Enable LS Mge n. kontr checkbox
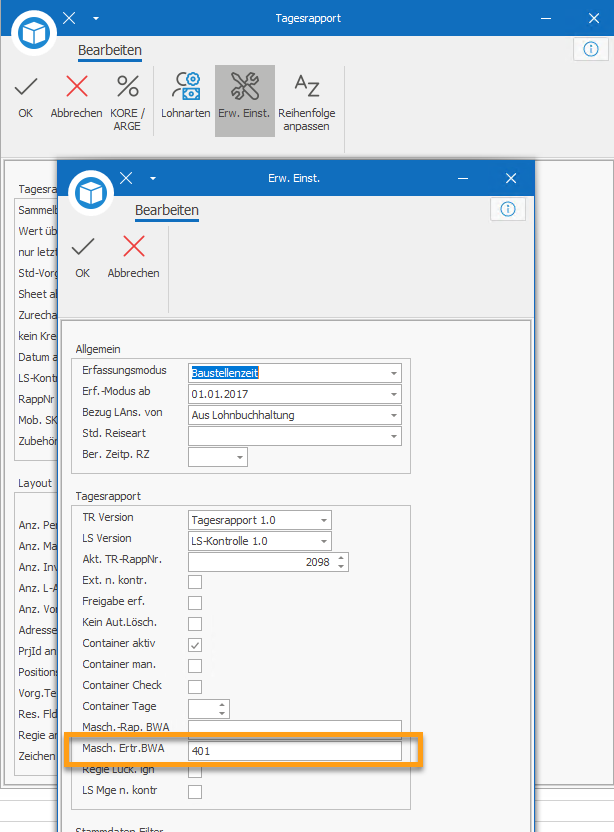The width and height of the screenshot is (614, 832). pyautogui.click(x=195, y=792)
